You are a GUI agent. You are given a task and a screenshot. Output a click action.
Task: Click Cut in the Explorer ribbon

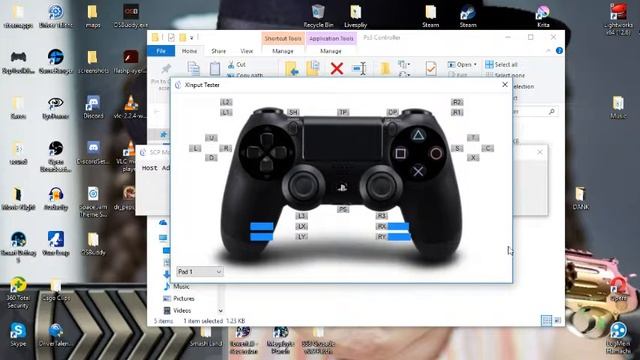[x=237, y=64]
